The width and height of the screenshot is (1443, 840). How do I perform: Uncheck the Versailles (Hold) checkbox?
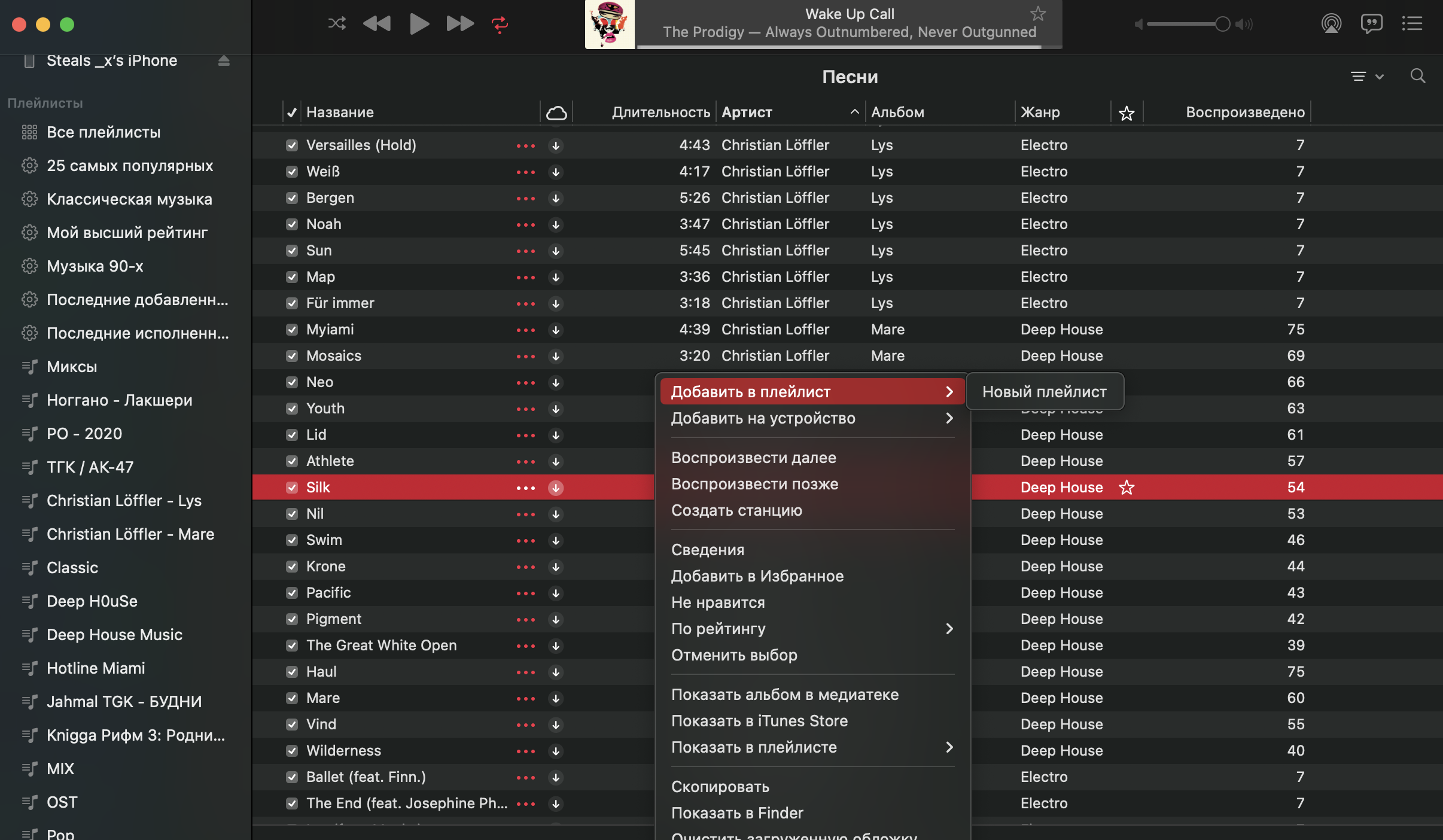292,145
